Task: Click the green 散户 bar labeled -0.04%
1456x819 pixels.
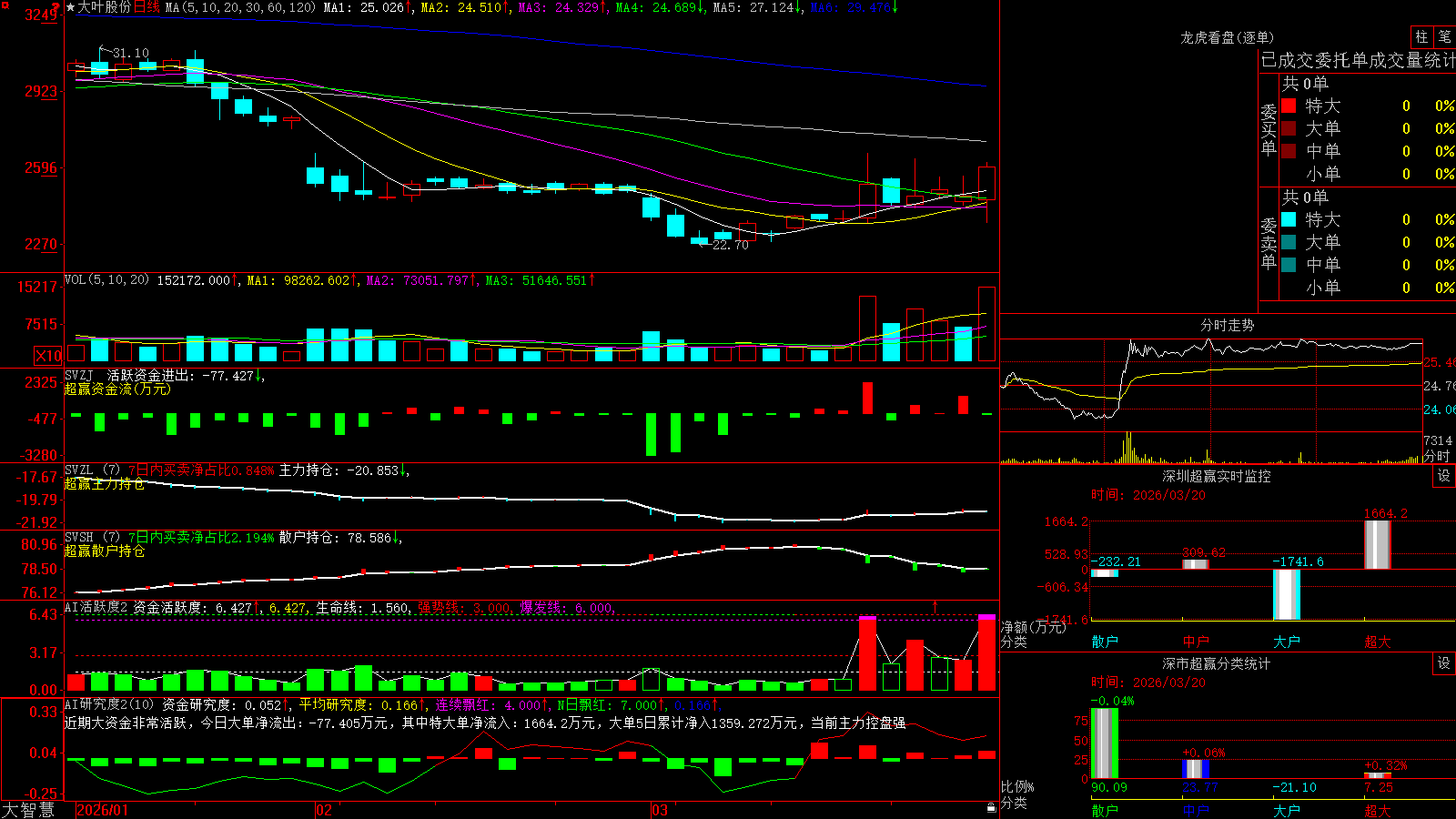Action: [1104, 743]
